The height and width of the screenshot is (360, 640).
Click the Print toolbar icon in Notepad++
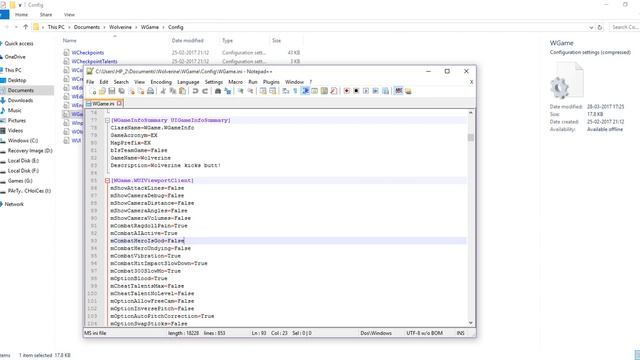151,91
